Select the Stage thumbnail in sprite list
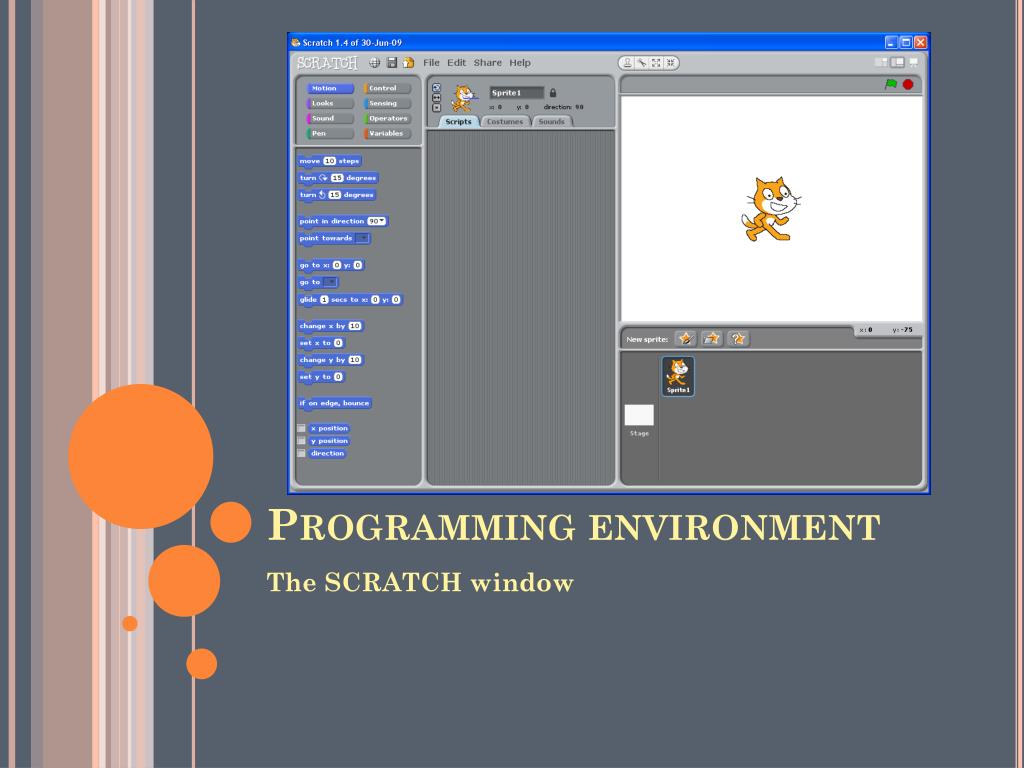The height and width of the screenshot is (768, 1024). pyautogui.click(x=639, y=416)
